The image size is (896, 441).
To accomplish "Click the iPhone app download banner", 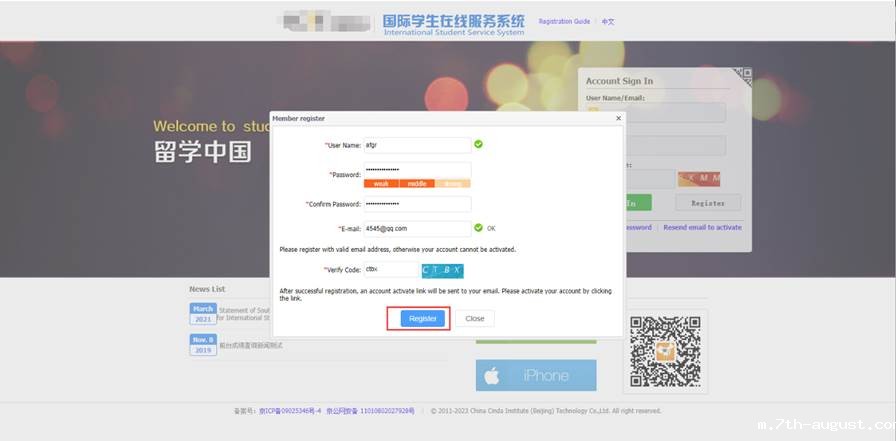I will tap(536, 375).
